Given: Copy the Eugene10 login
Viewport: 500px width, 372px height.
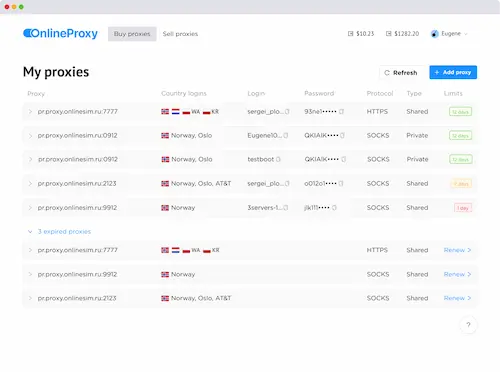Looking at the screenshot, I should click(286, 135).
